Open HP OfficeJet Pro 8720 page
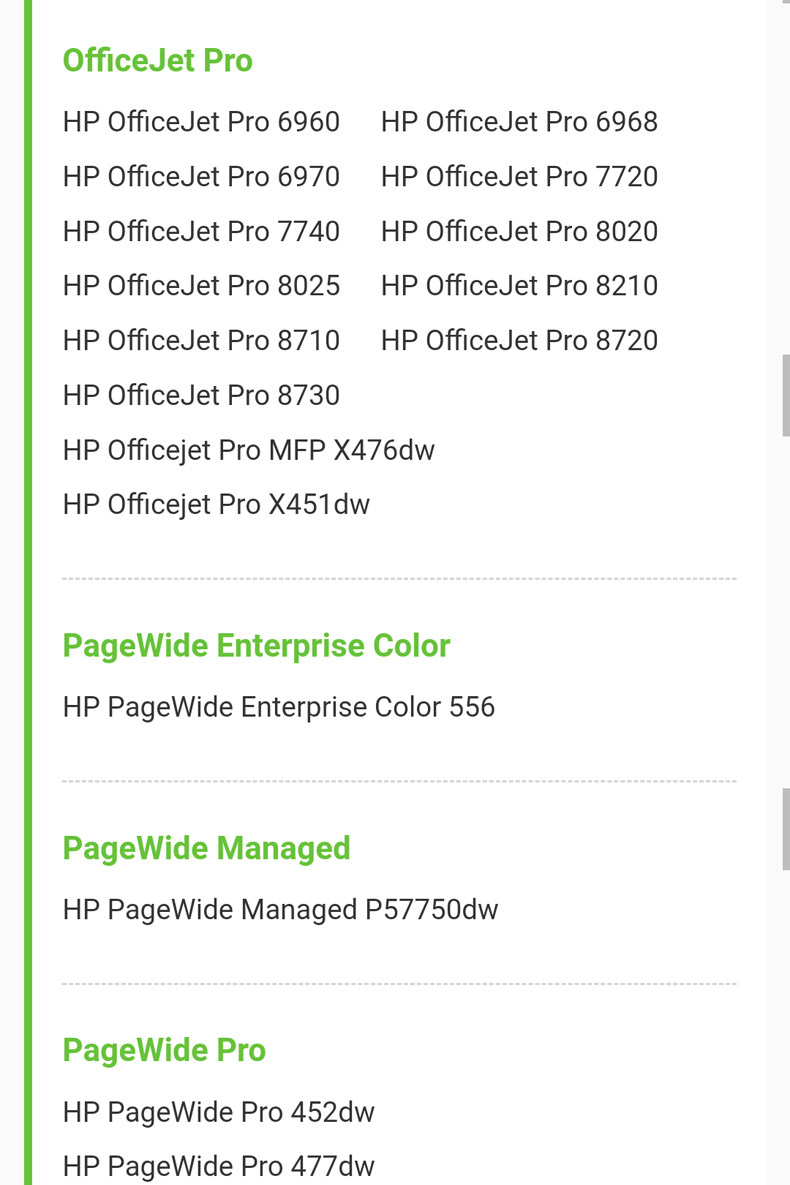790x1185 pixels. click(x=519, y=341)
